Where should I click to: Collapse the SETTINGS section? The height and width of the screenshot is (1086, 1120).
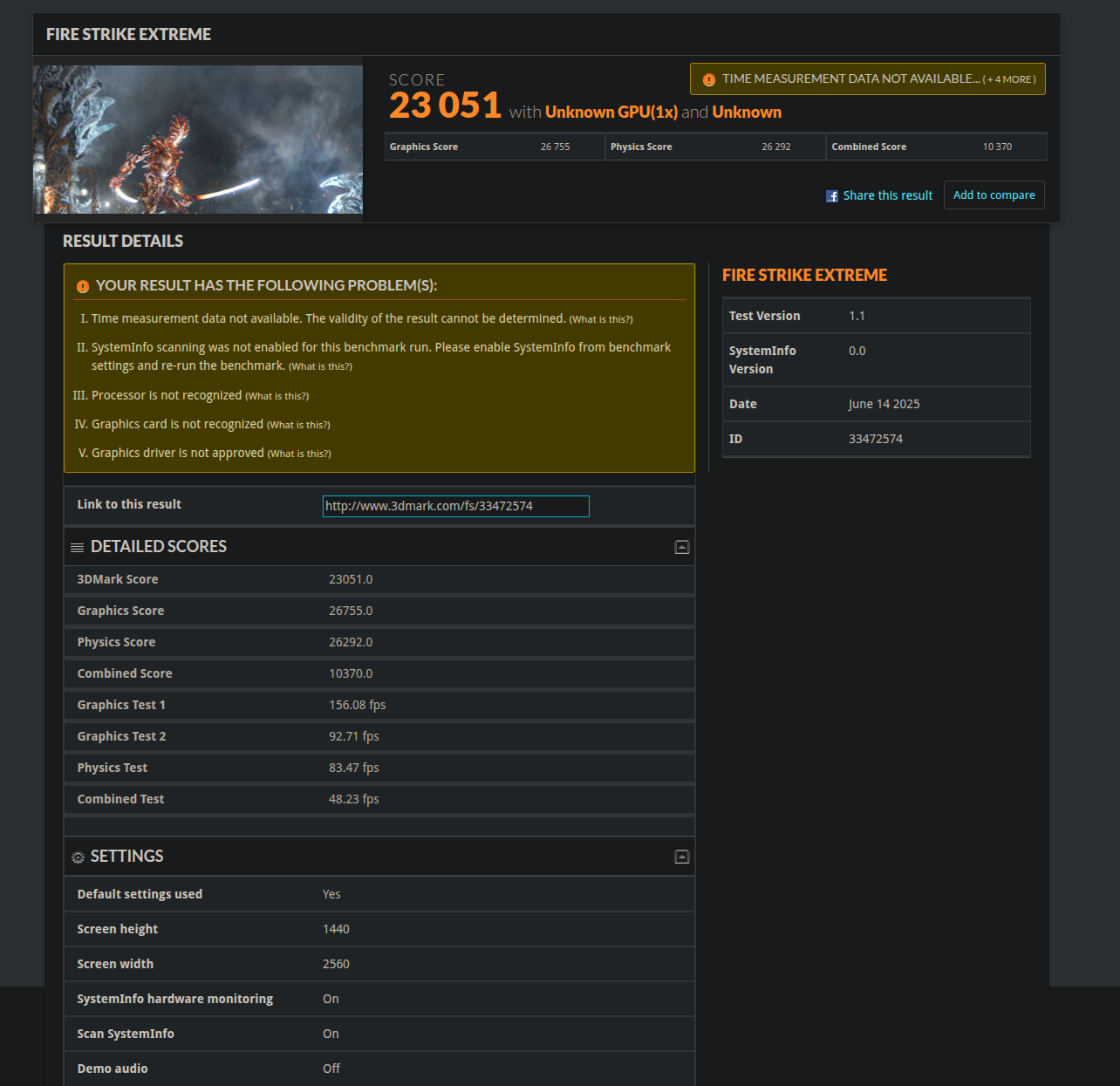[x=682, y=857]
